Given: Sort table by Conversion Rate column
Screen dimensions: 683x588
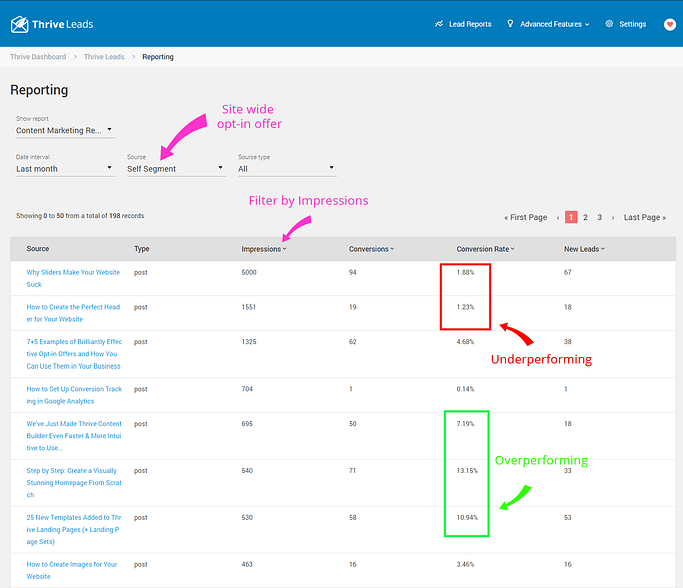Looking at the screenshot, I should click(x=485, y=249).
